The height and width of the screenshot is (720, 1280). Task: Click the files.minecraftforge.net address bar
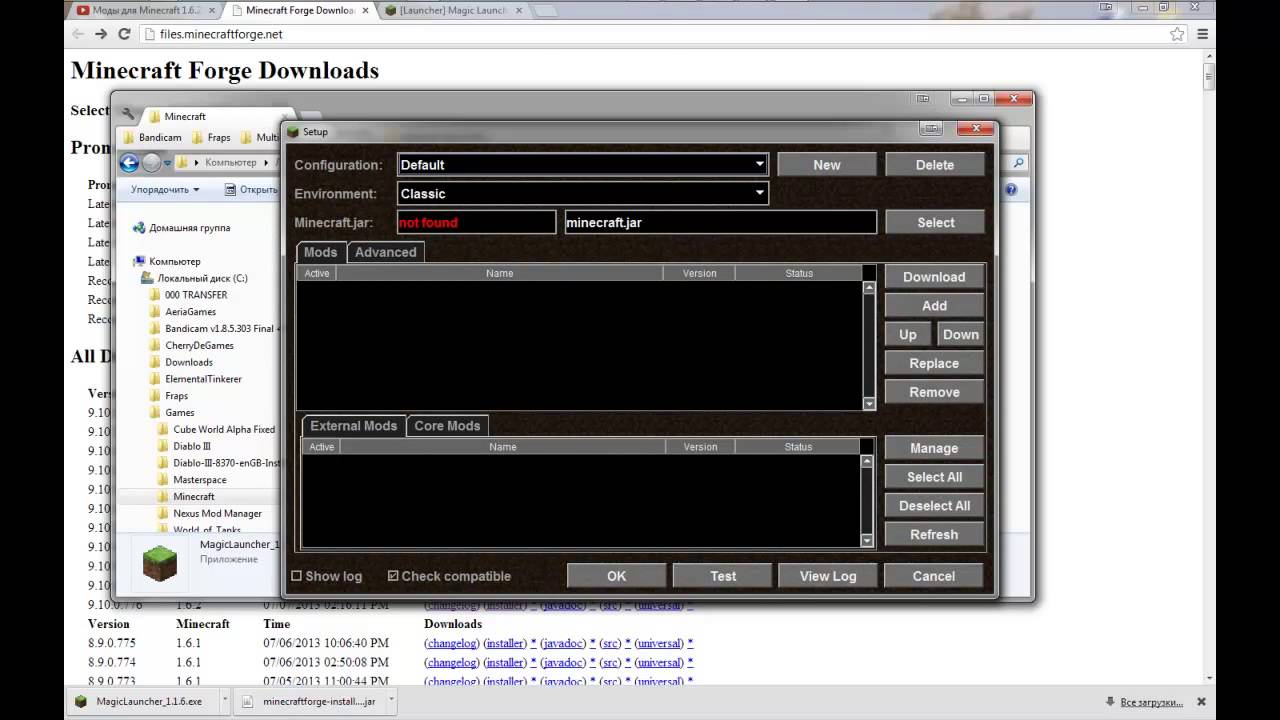(x=660, y=34)
